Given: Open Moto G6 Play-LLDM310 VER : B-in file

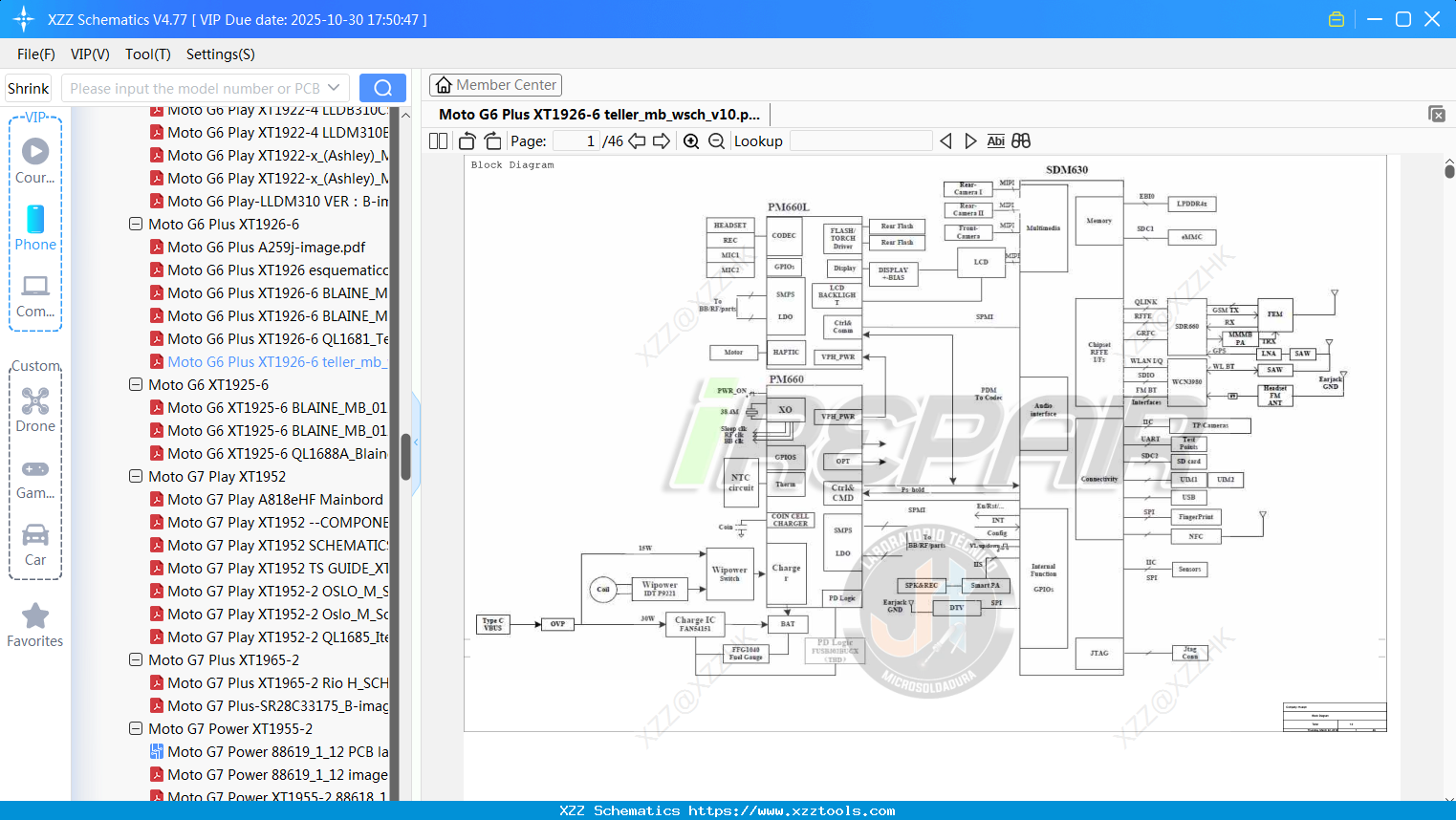Looking at the screenshot, I should click(277, 202).
